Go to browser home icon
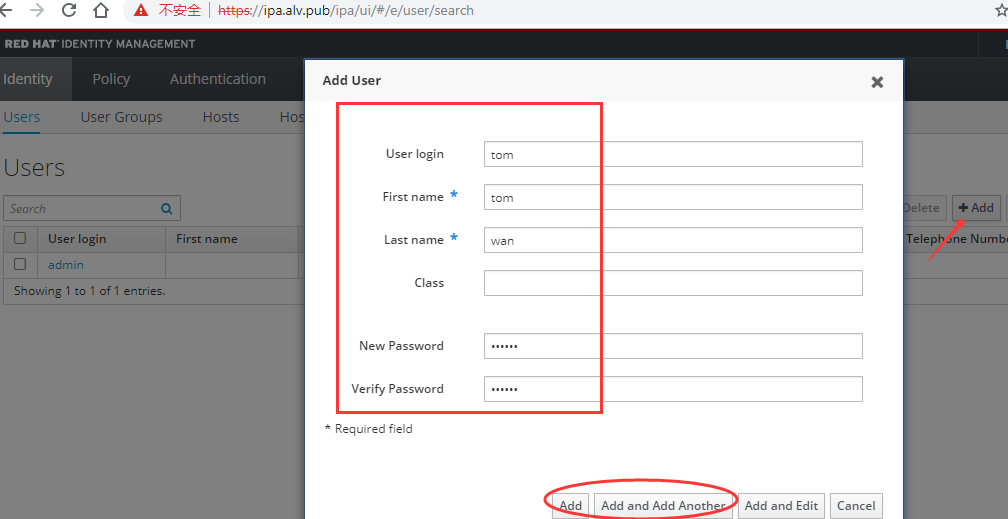Image resolution: width=1008 pixels, height=519 pixels. coord(101,10)
